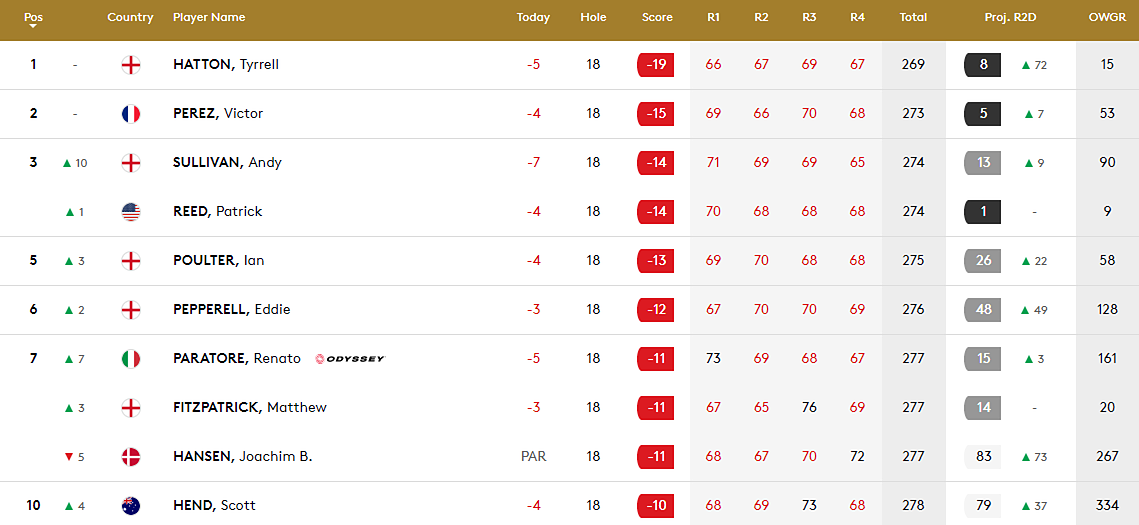Click the Odyssey sponsor logo

(349, 359)
